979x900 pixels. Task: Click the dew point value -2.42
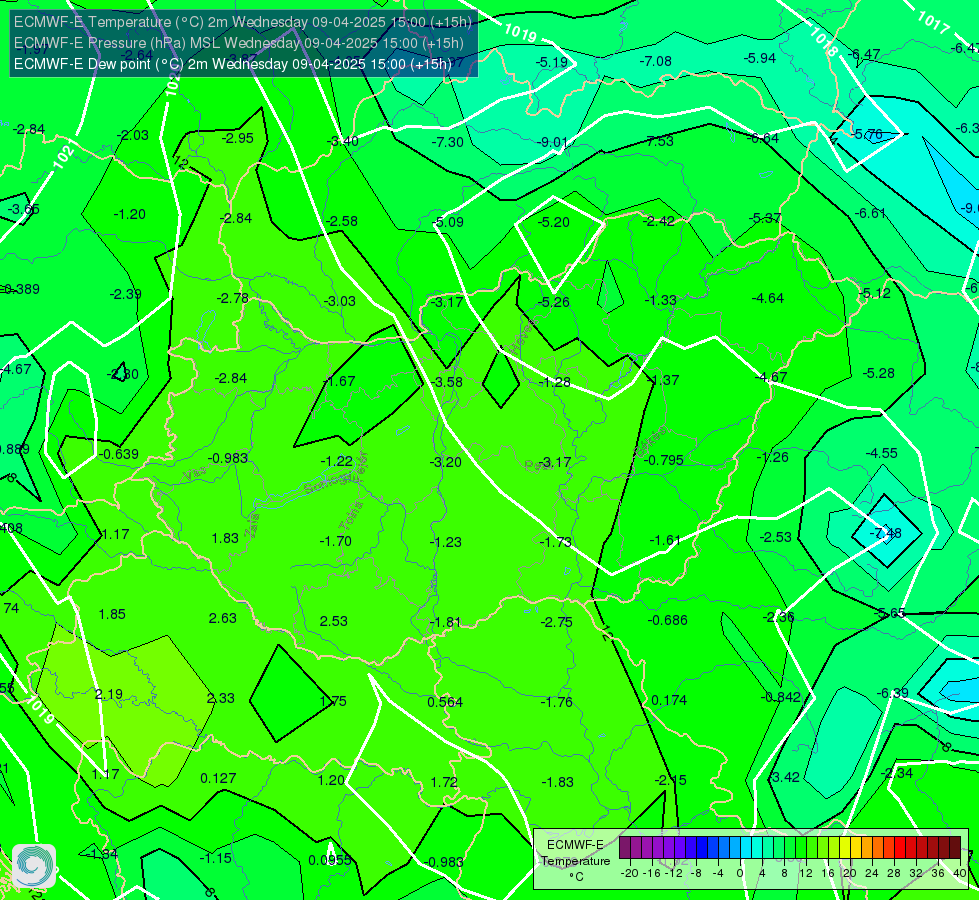659,221
